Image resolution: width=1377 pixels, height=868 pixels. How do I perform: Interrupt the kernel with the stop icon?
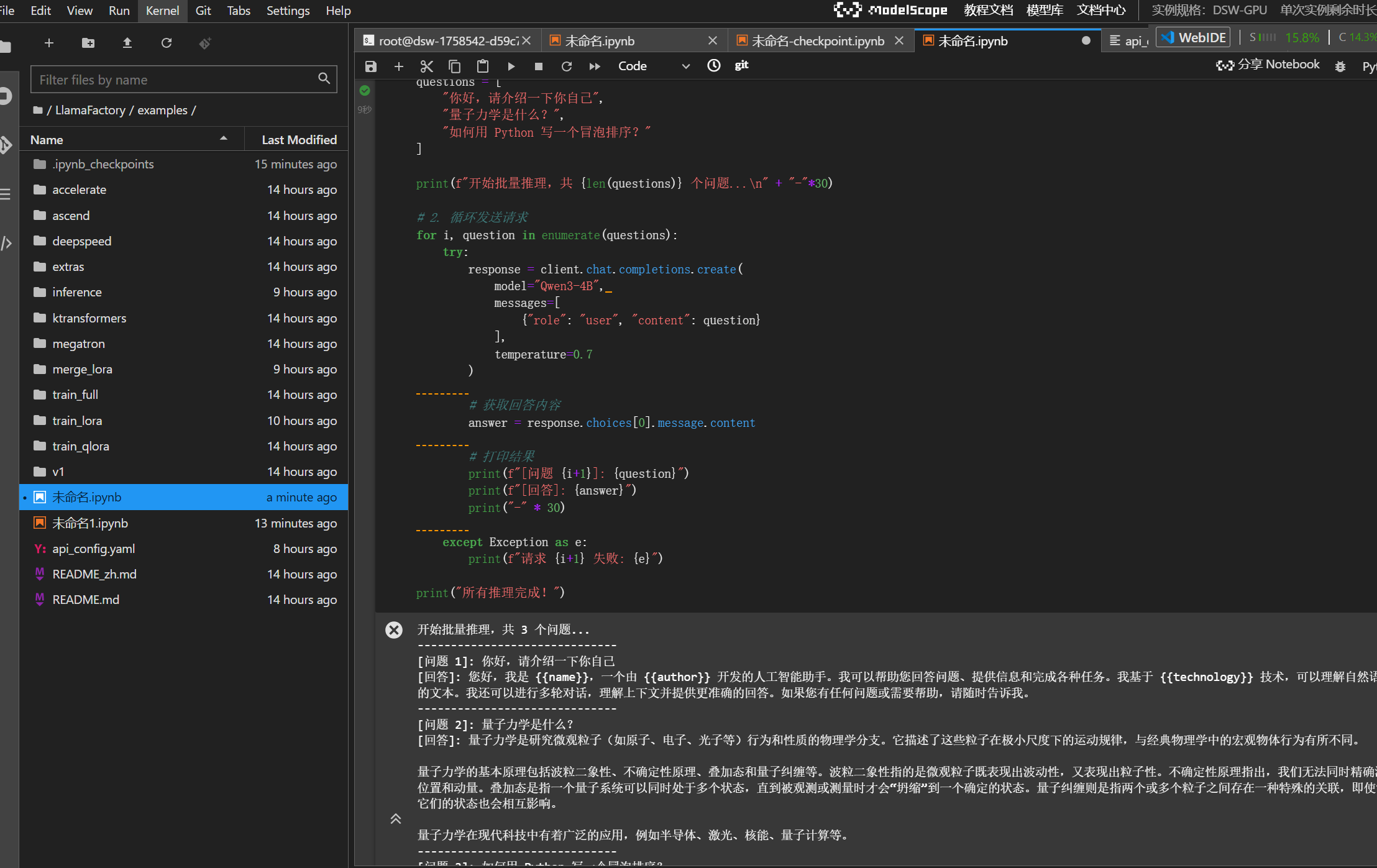539,66
